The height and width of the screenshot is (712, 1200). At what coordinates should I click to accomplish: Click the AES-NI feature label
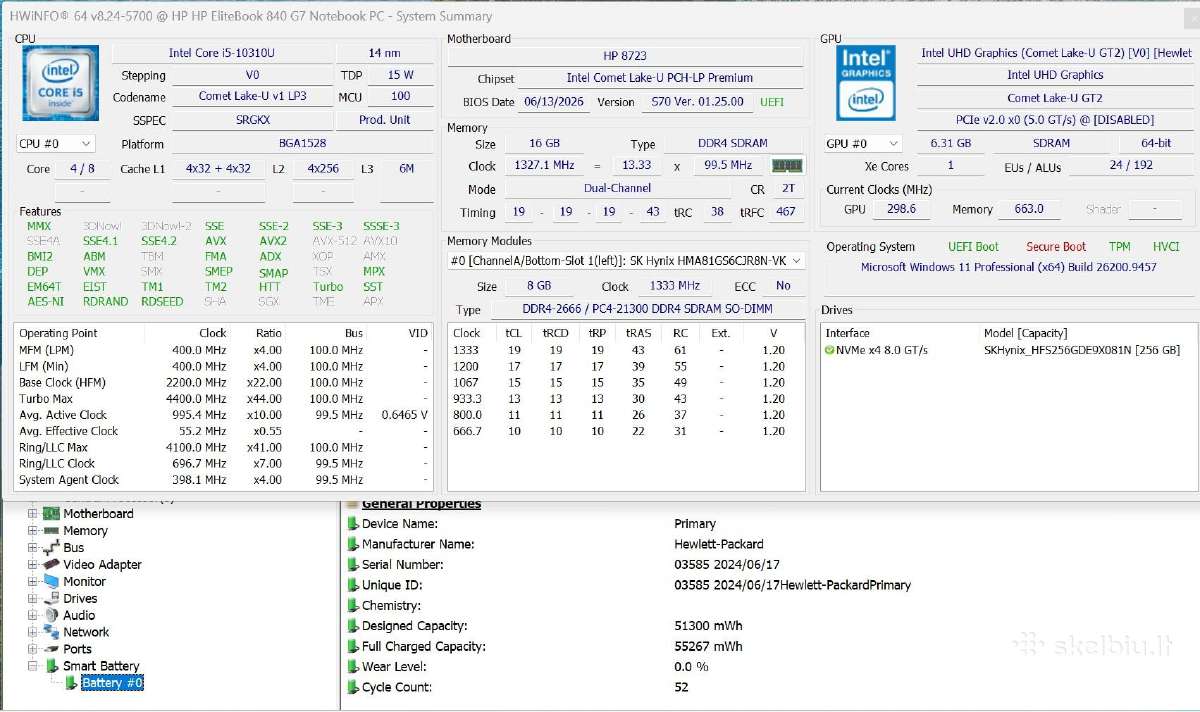click(45, 301)
